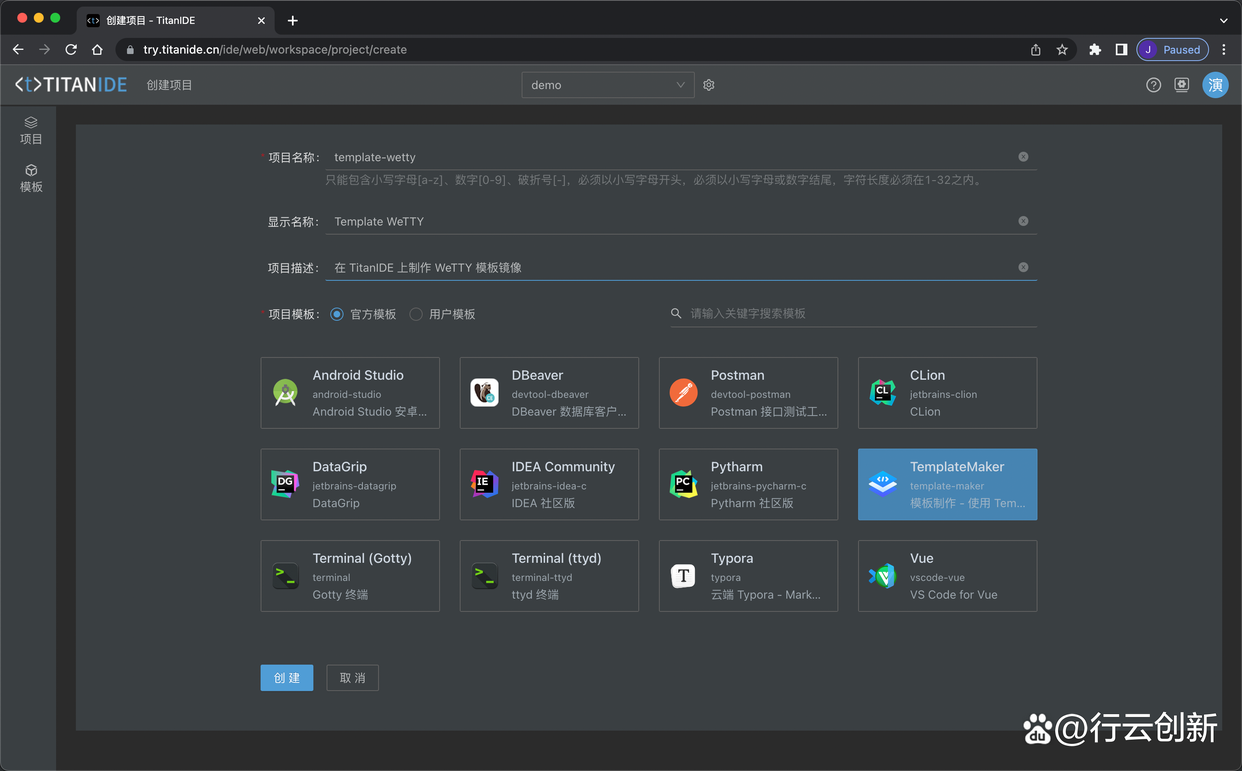Open the Chrome three-dot menu
This screenshot has width=1242, height=771.
[1223, 49]
